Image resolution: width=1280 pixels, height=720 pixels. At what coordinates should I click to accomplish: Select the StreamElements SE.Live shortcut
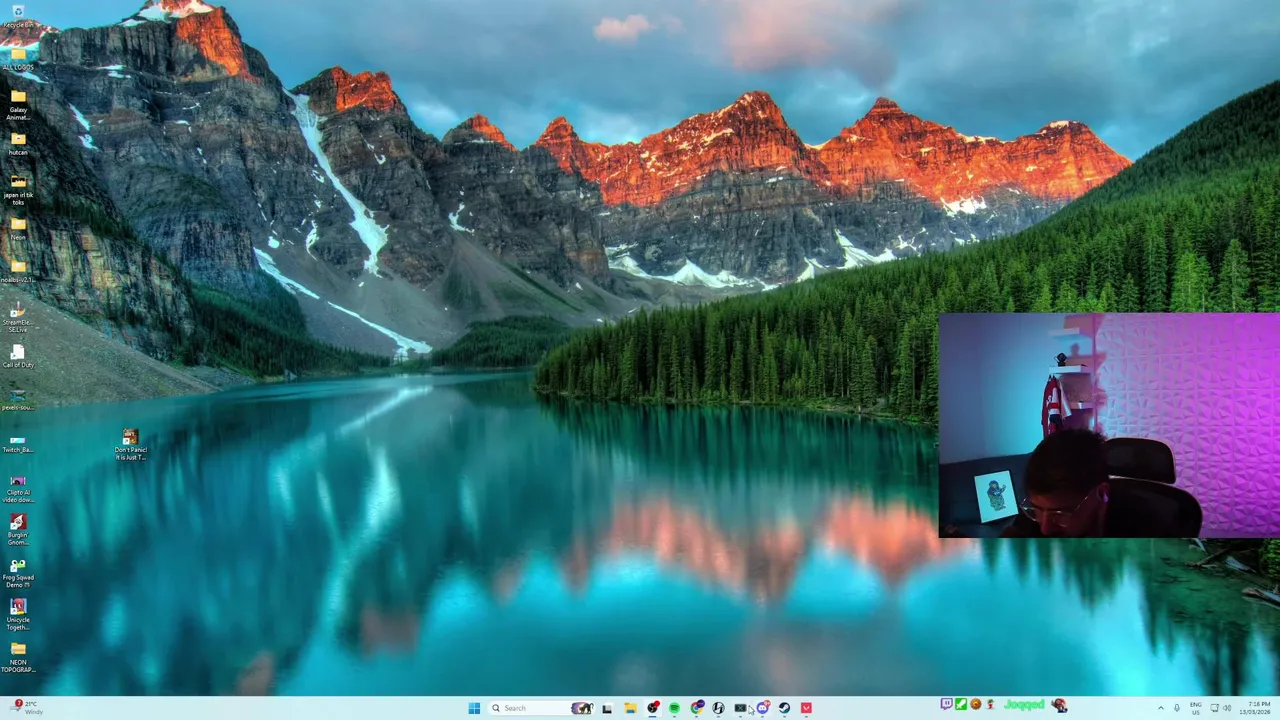(17, 317)
